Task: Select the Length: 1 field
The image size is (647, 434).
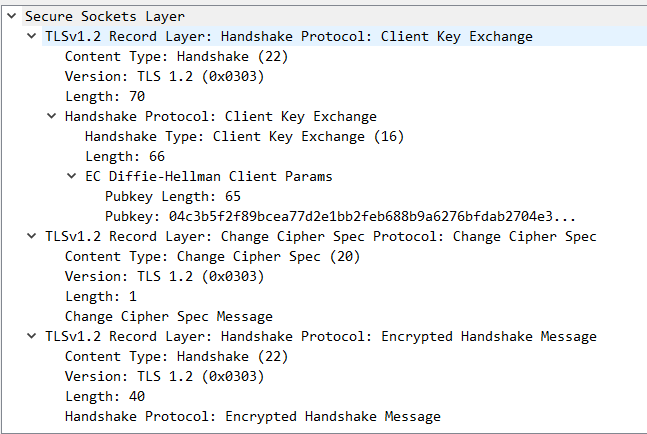Action: tap(100, 296)
